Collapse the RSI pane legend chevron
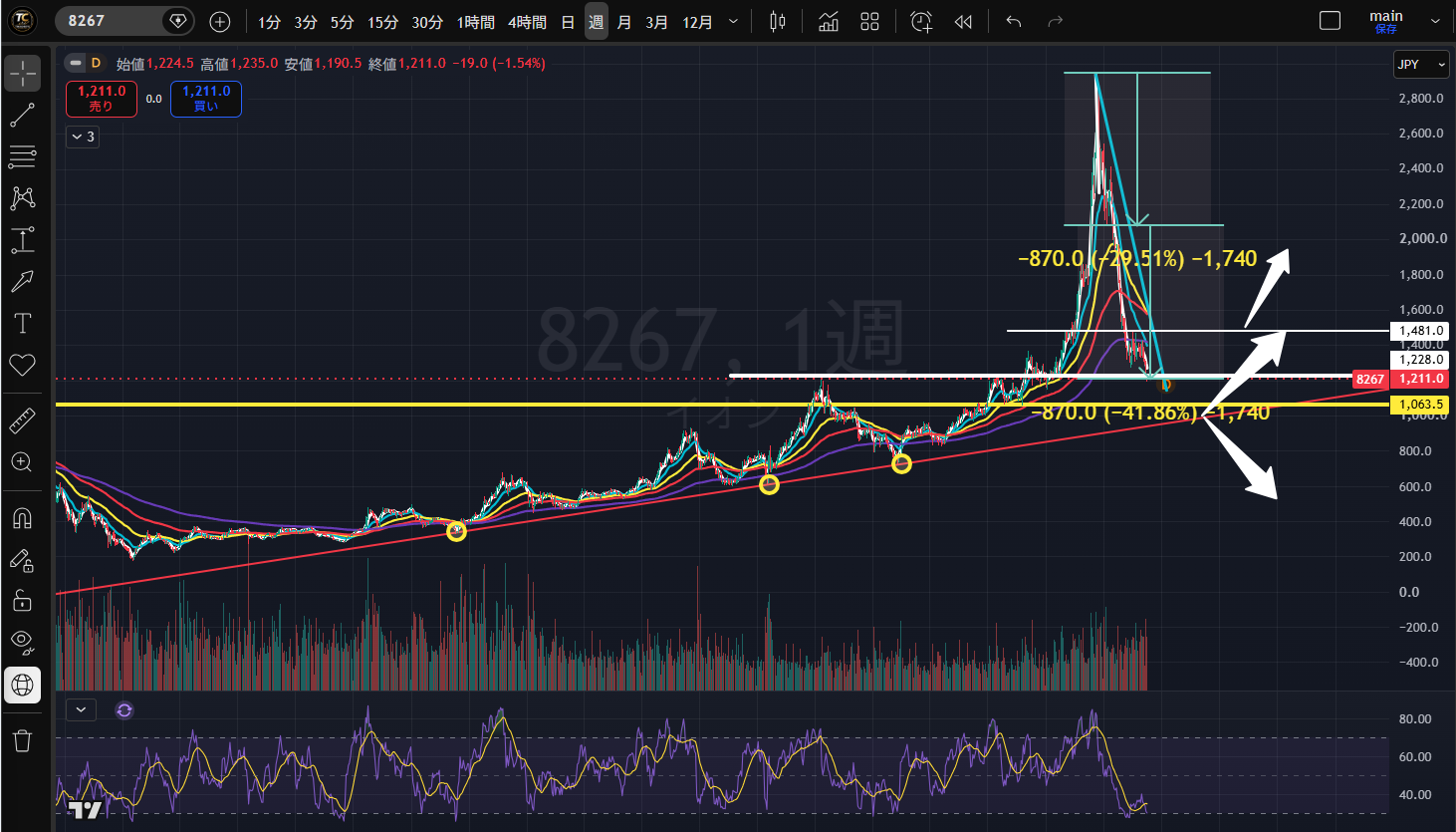 pyautogui.click(x=81, y=710)
